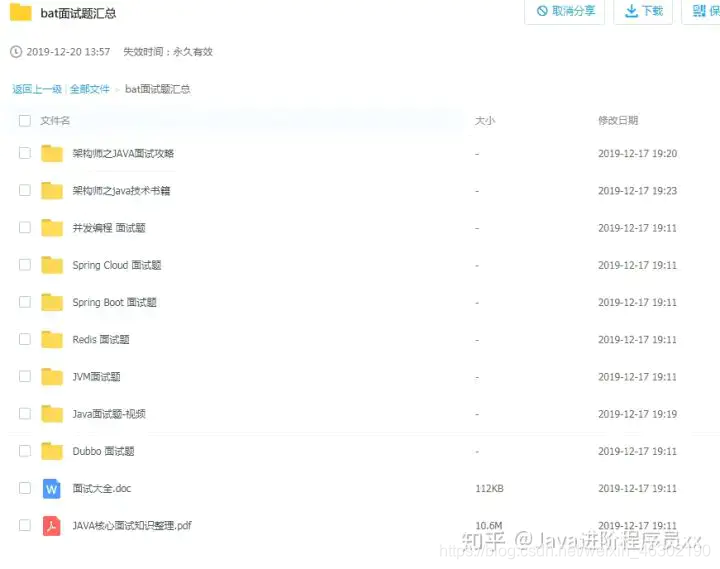720x569 pixels.
Task: Click the bat面试题汇总 folder icon in header
Action: [x=21, y=12]
